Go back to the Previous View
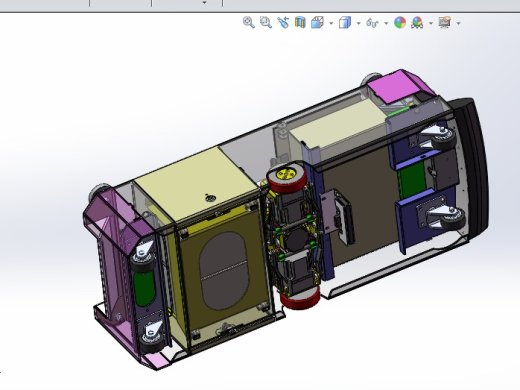The height and width of the screenshot is (390, 520). tap(283, 23)
